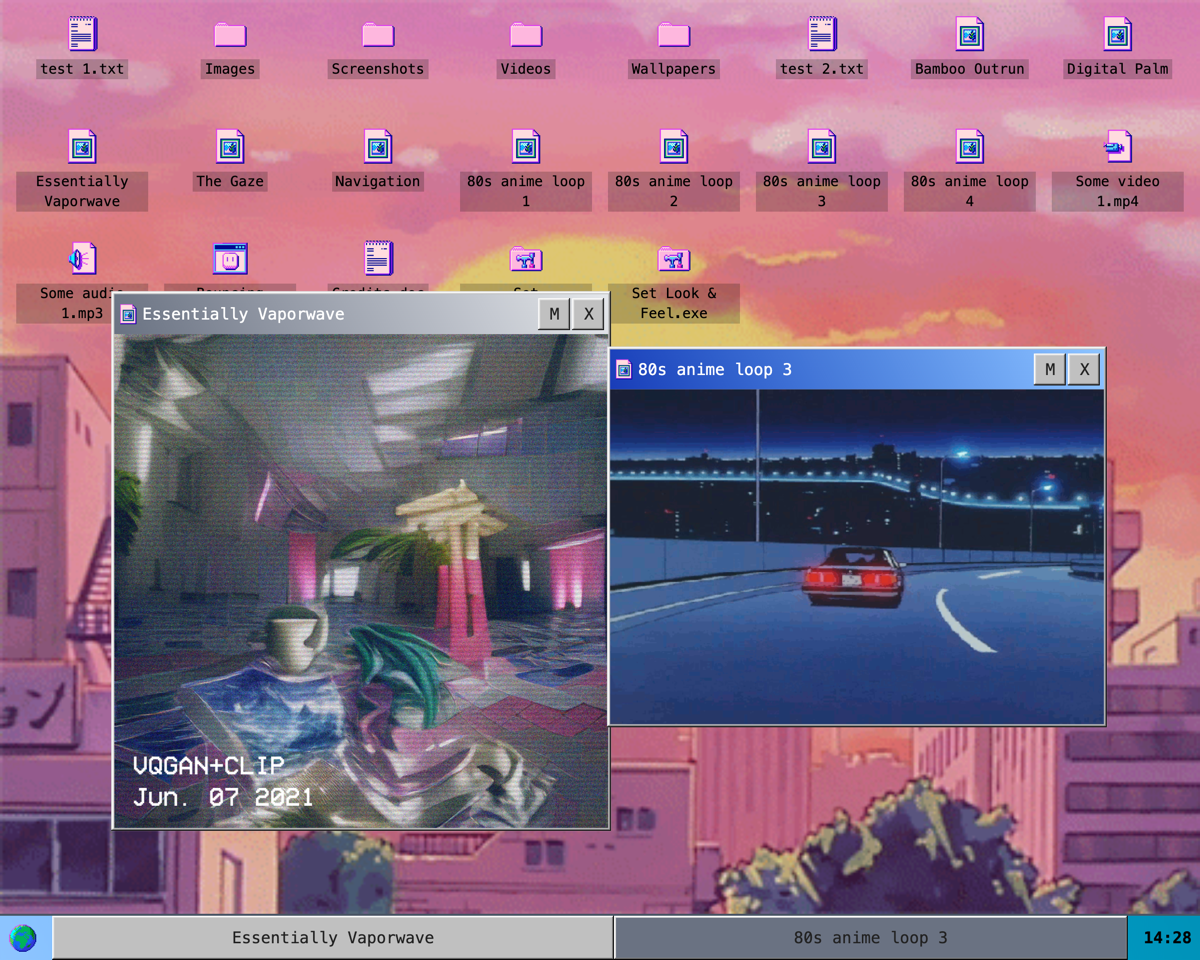This screenshot has width=1200, height=960.
Task: Open the Screenshots folder
Action: (377, 34)
